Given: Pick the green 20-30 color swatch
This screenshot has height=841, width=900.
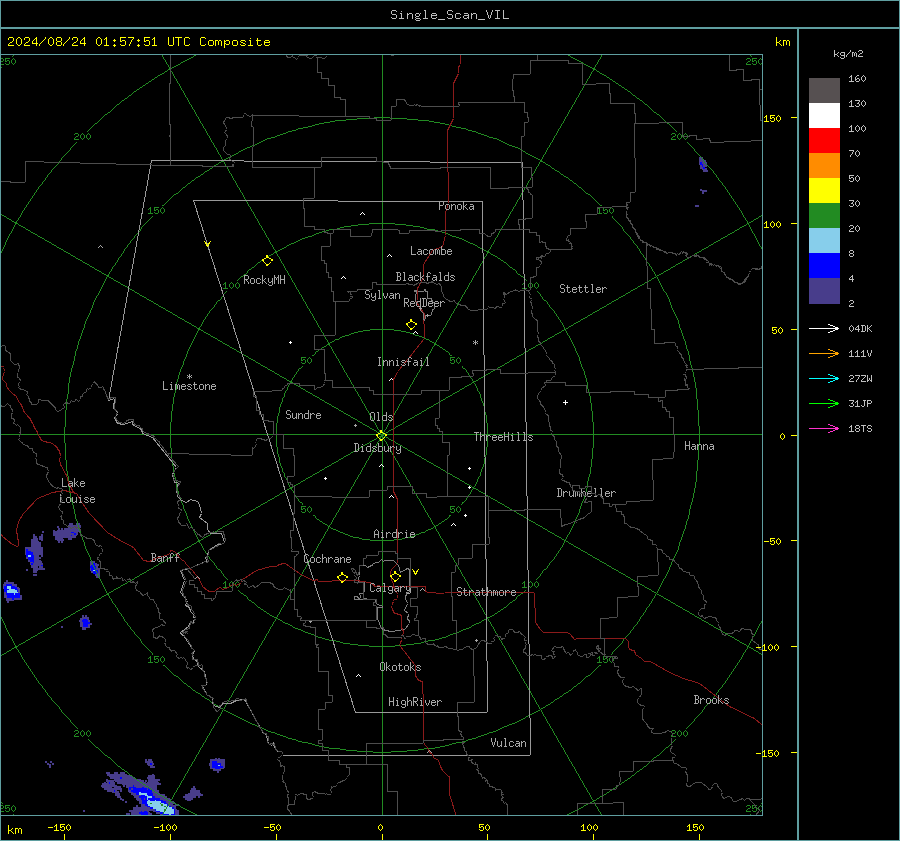Looking at the screenshot, I should pyautogui.click(x=824, y=216).
